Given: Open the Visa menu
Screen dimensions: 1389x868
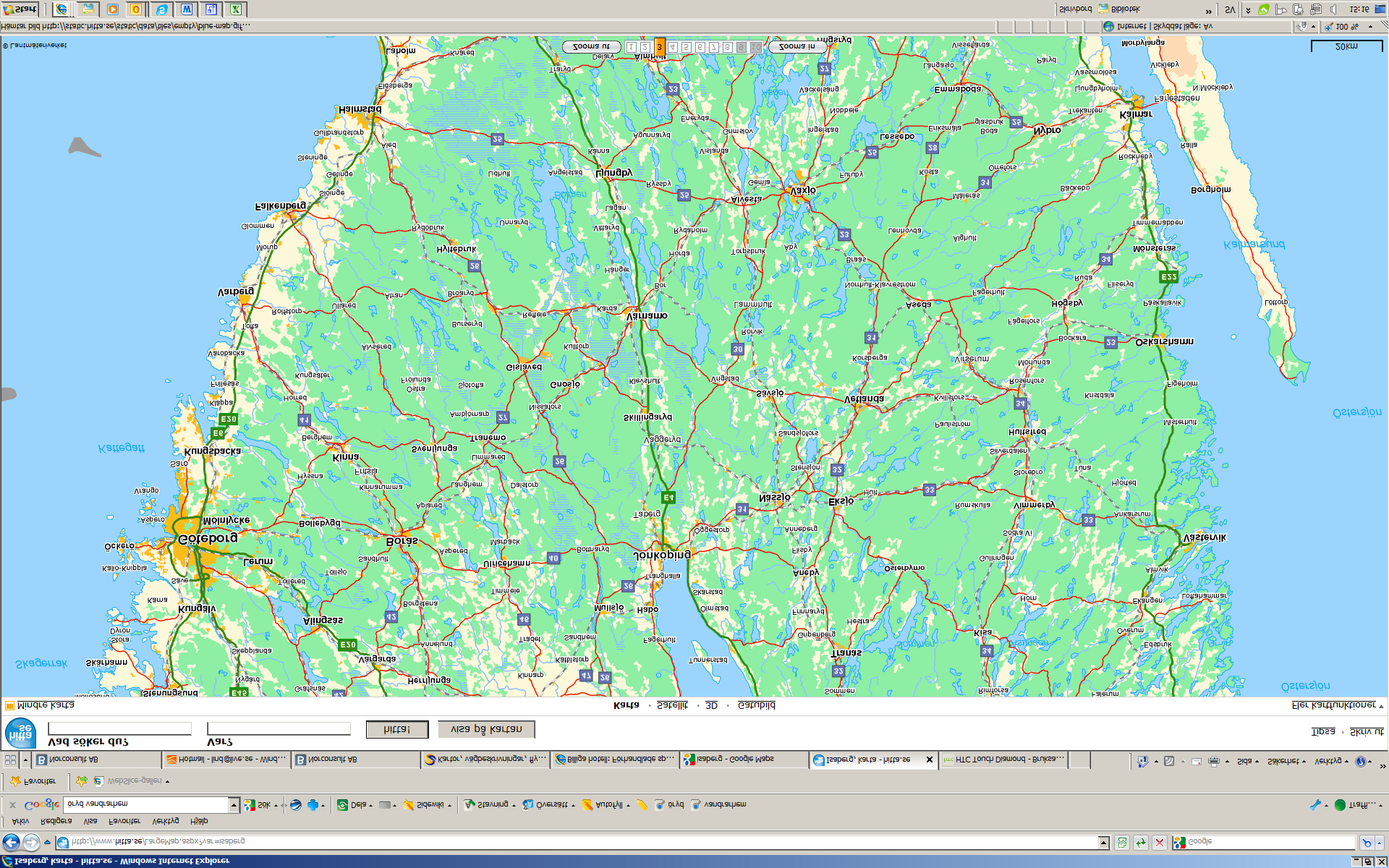Looking at the screenshot, I should tap(90, 821).
